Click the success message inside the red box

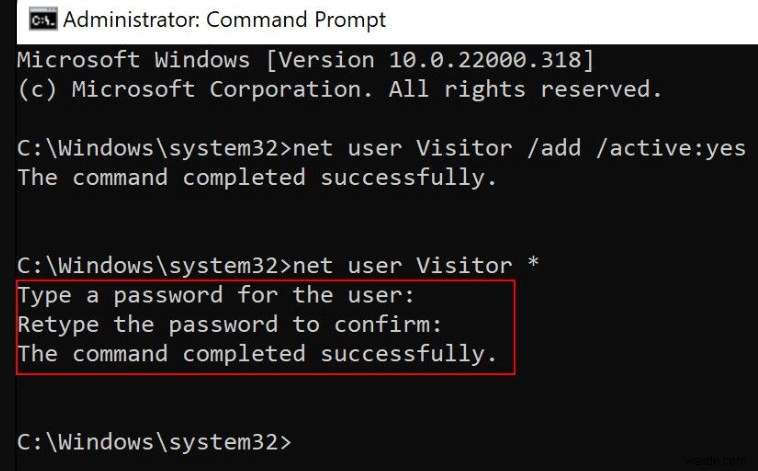coord(257,354)
